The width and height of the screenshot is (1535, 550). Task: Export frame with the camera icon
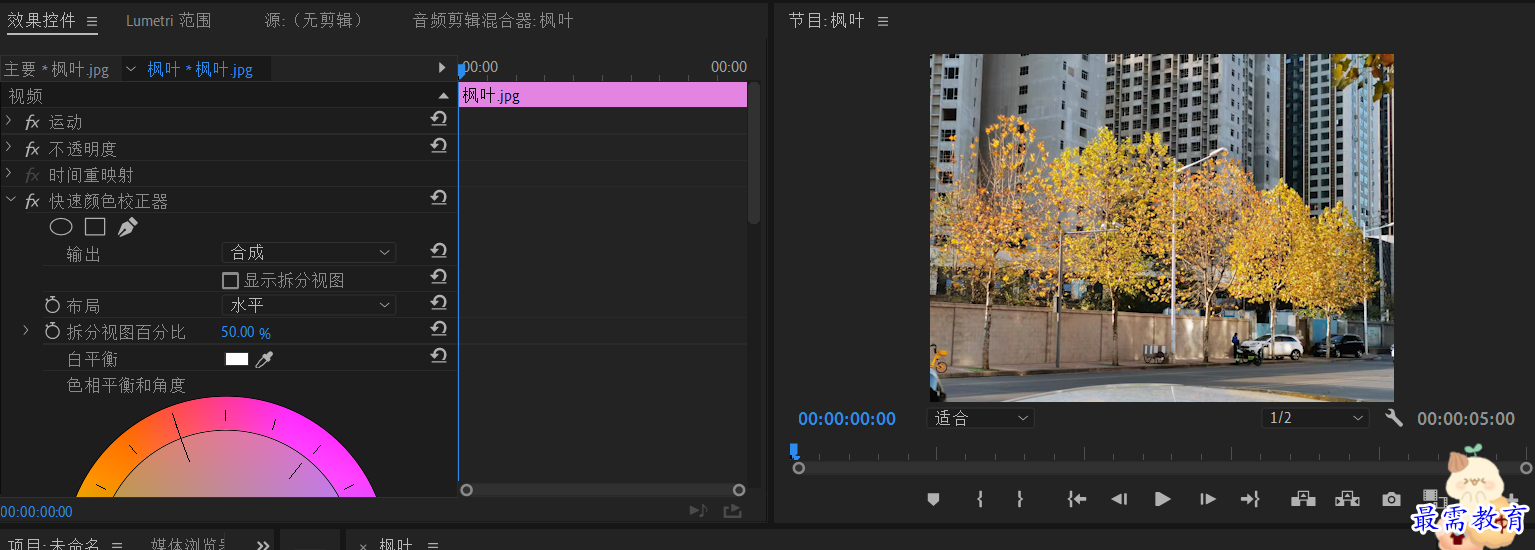[x=1392, y=499]
